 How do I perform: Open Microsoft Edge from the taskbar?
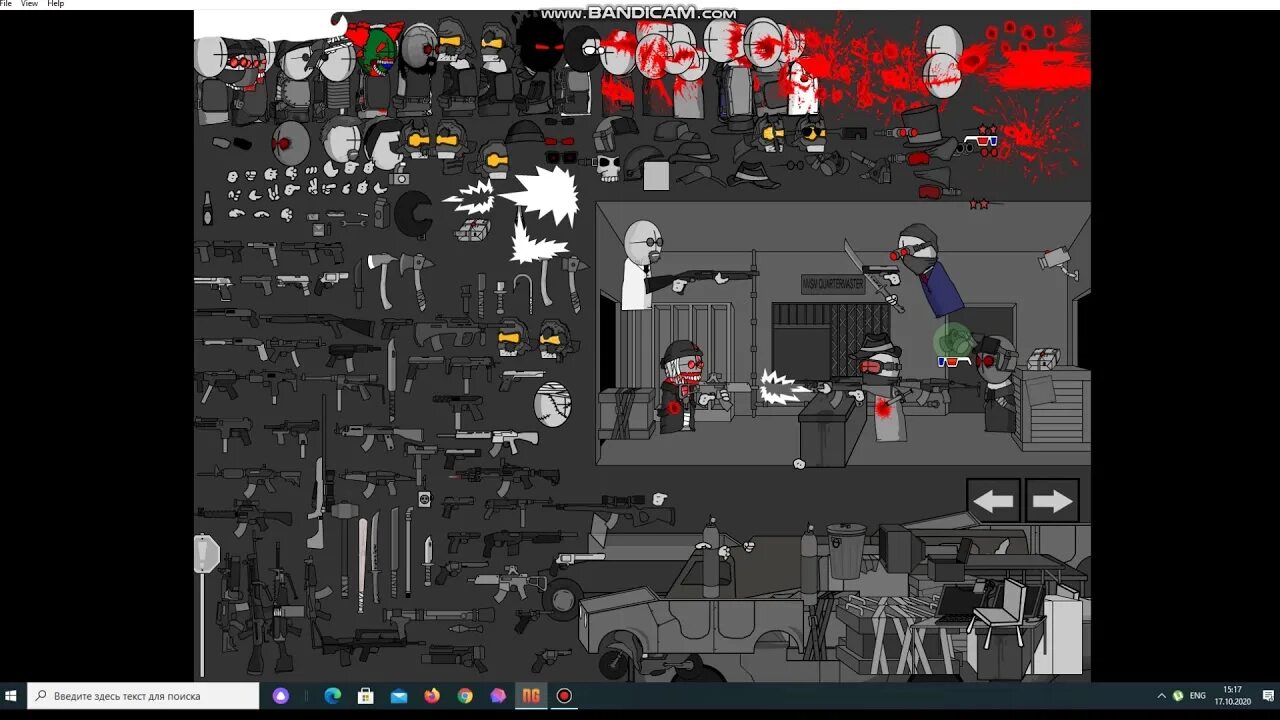pos(333,696)
